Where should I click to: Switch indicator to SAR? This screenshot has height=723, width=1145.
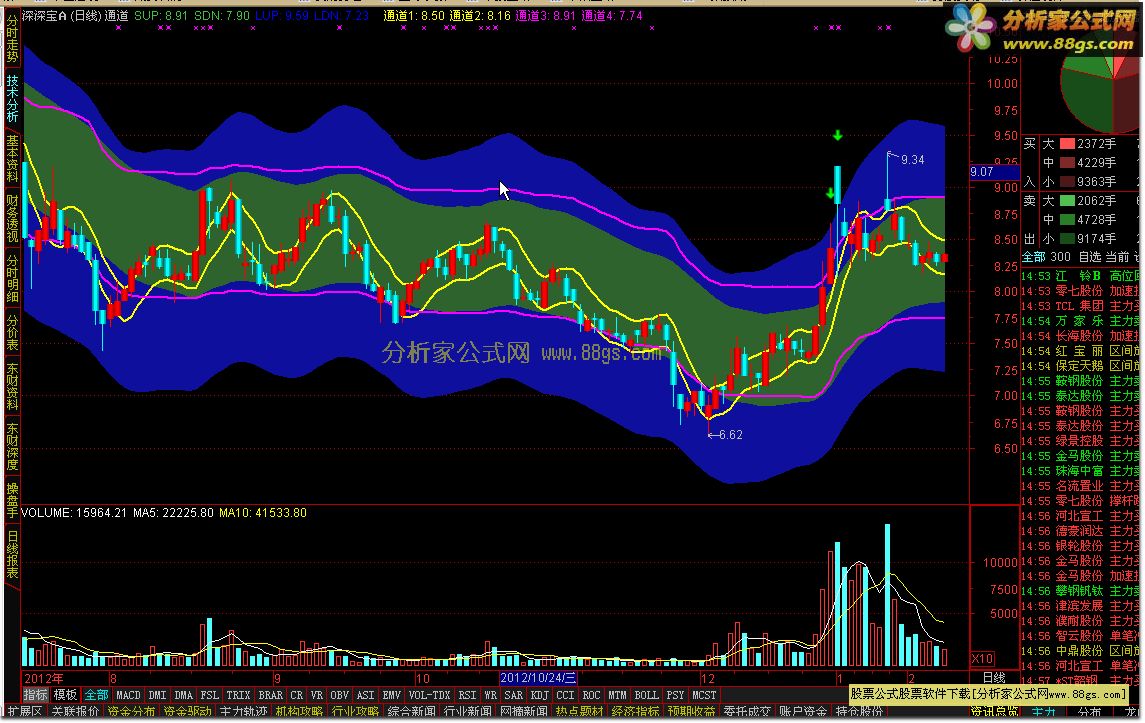point(514,695)
